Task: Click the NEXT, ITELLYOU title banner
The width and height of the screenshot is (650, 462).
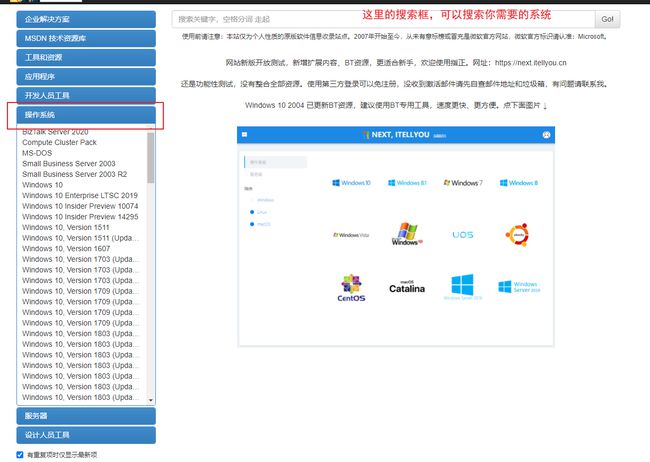Action: click(x=396, y=135)
